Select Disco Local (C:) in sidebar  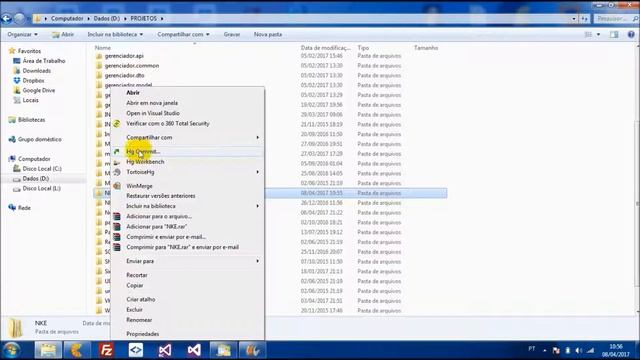(x=42, y=169)
